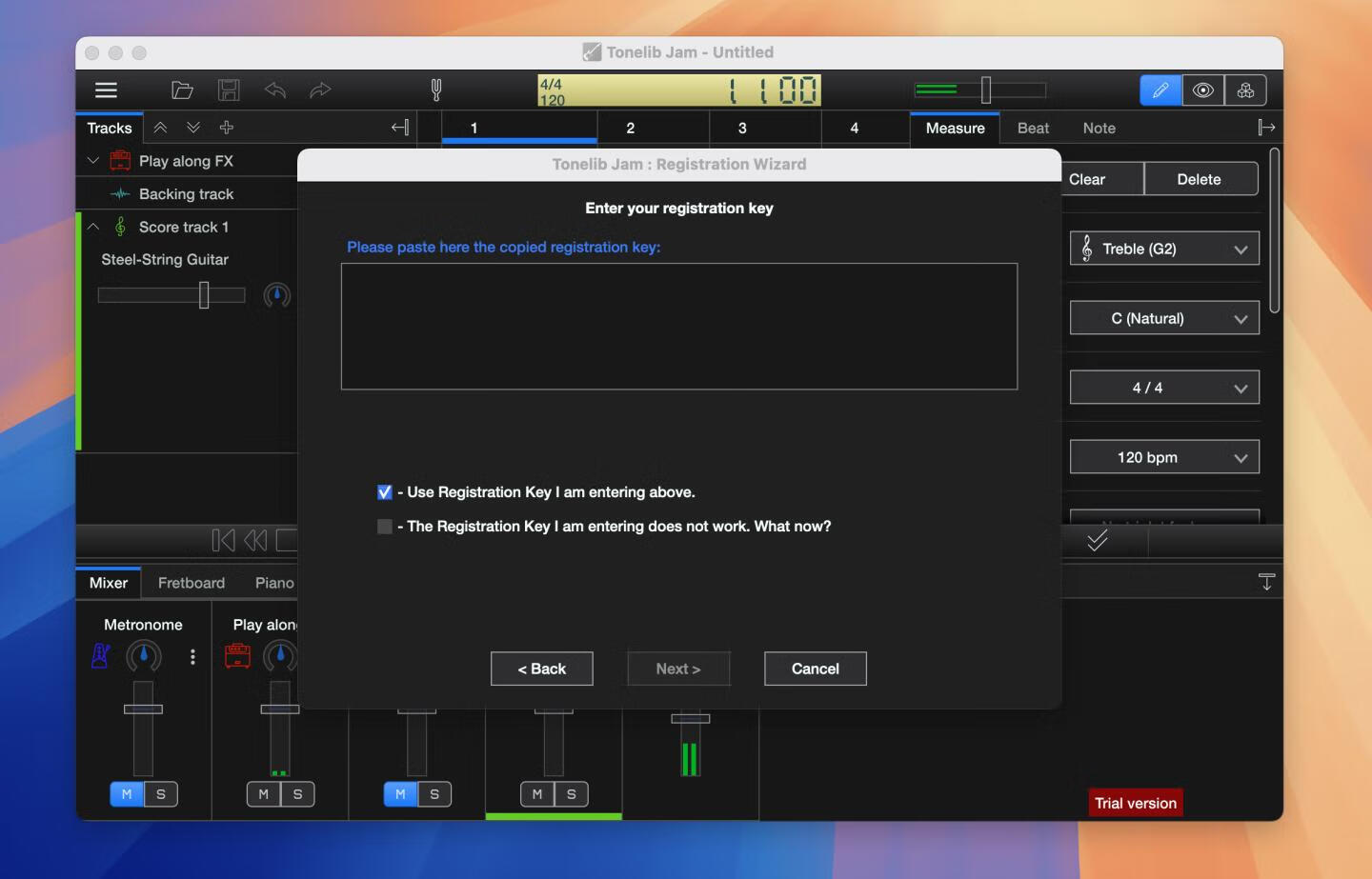Cancel the Registration Wizard
Image resolution: width=1372 pixels, height=879 pixels.
click(x=816, y=669)
